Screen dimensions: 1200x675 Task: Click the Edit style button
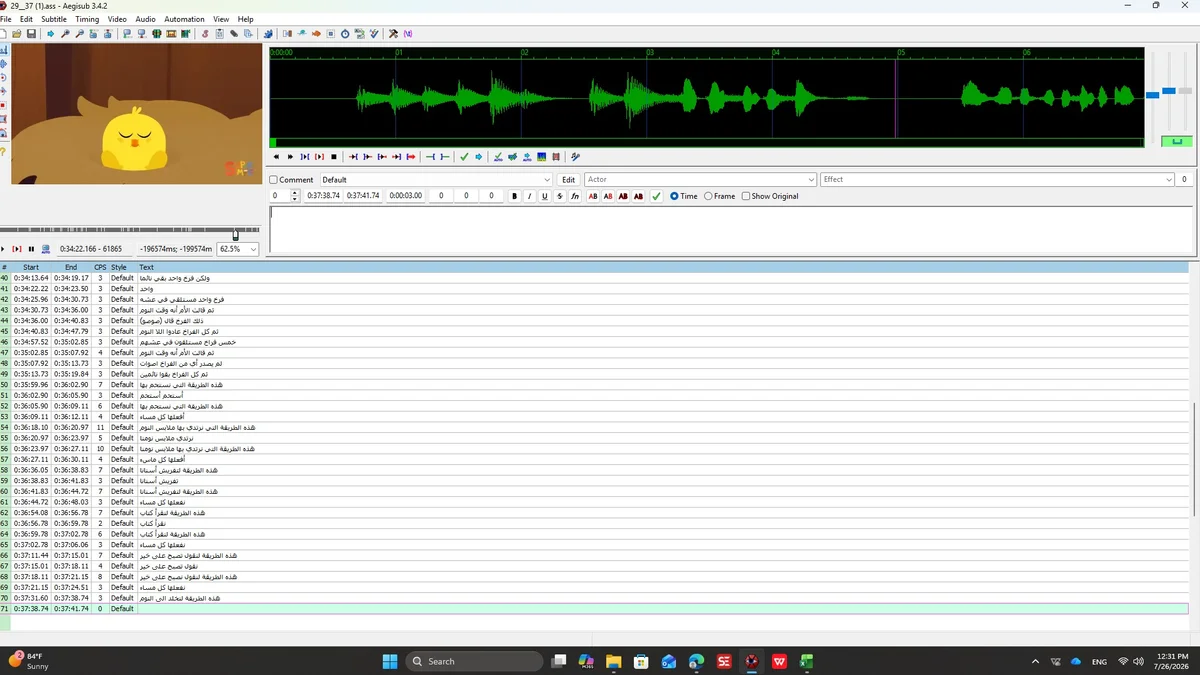(x=568, y=180)
